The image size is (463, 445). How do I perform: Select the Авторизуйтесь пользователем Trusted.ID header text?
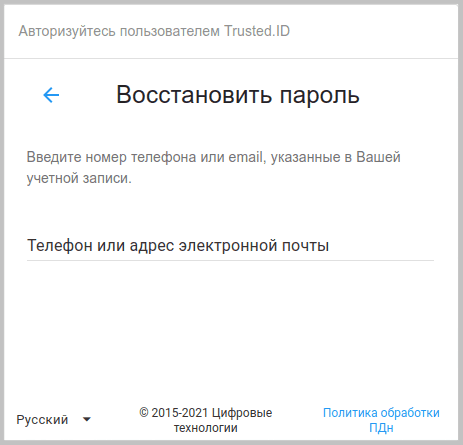[x=154, y=31]
